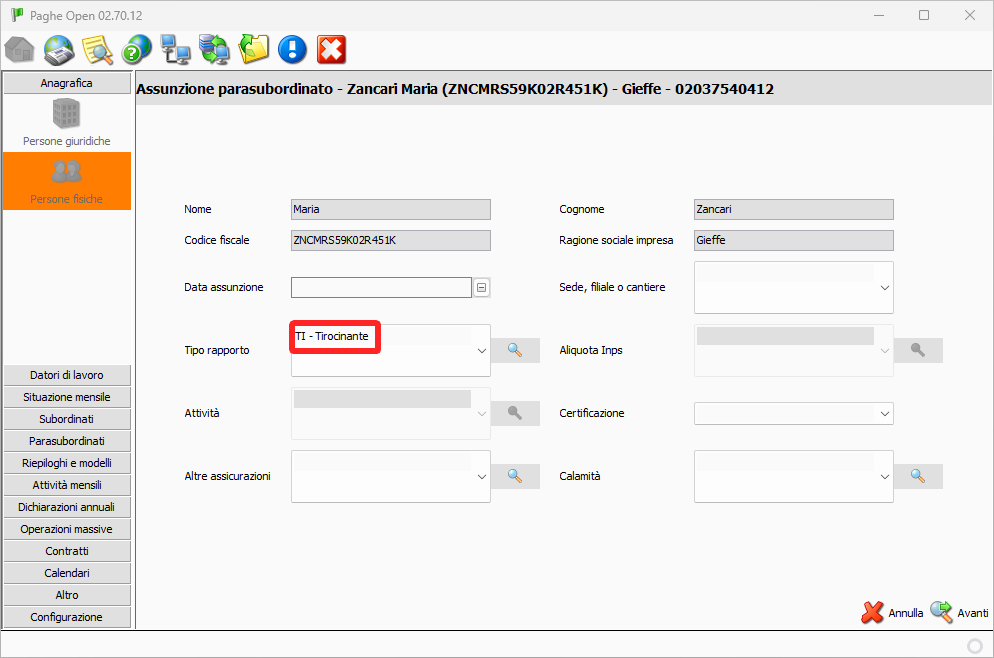This screenshot has height=658, width=994.
Task: Switch to the Parasubordinati section
Action: [x=67, y=441]
